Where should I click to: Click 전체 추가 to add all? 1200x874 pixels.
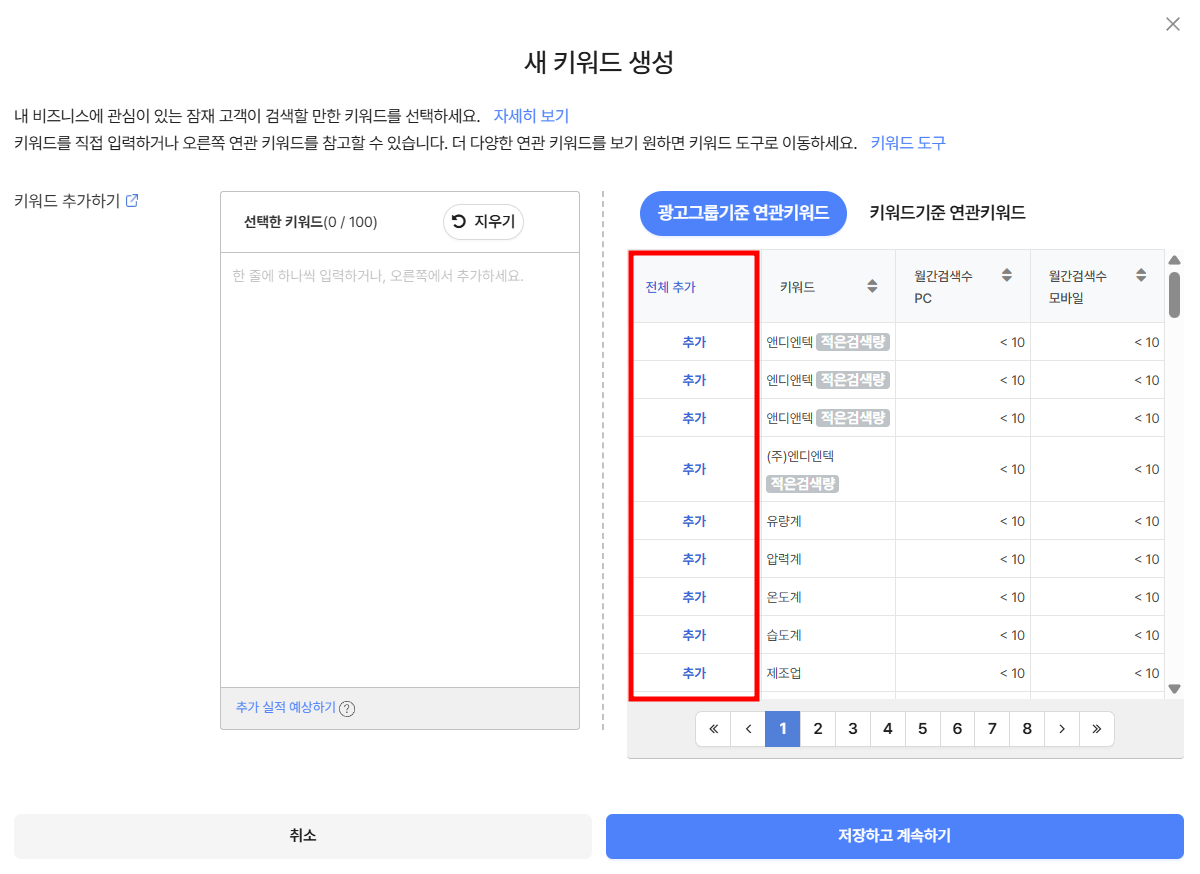(671, 287)
